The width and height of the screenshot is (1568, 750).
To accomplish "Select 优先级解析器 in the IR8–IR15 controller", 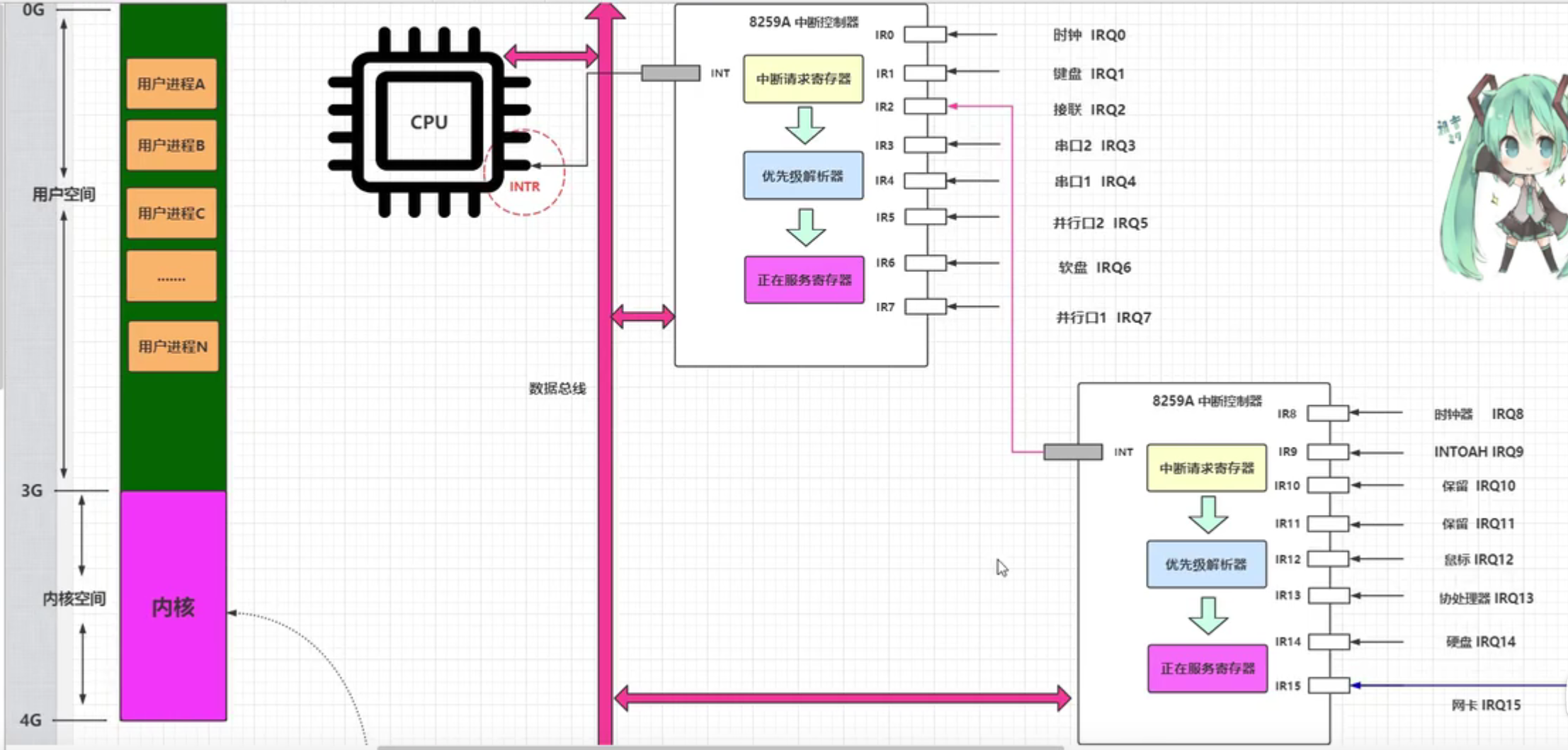I will [1207, 564].
